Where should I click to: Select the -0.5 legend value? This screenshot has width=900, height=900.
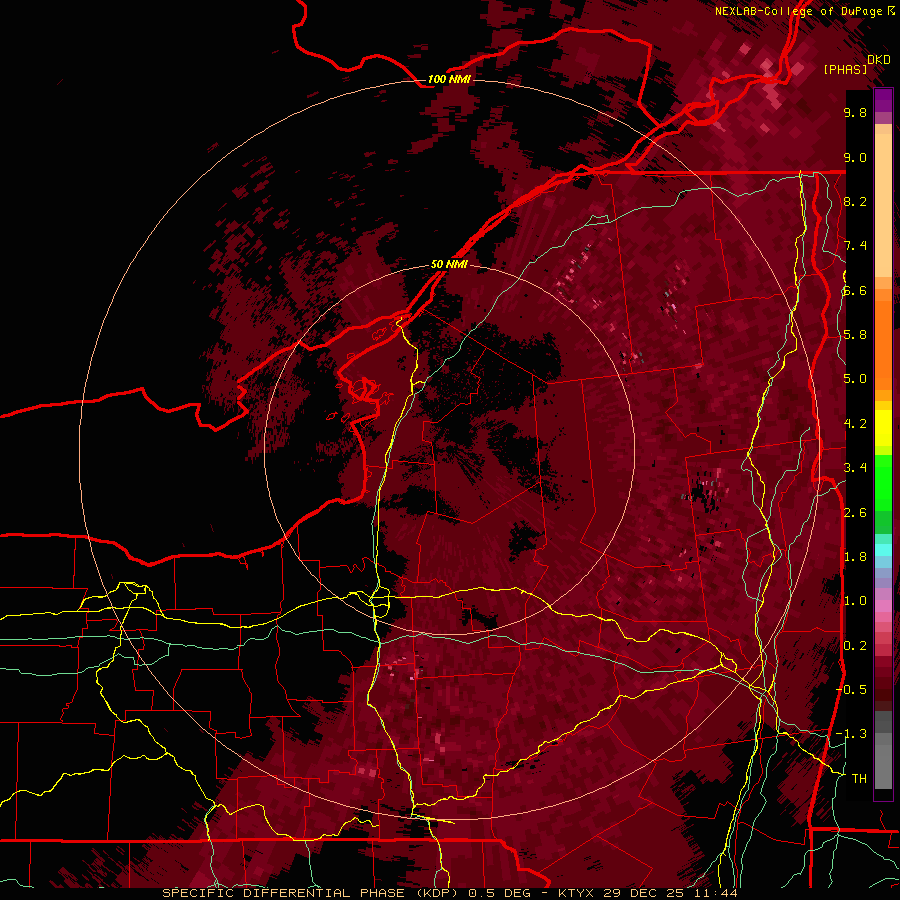click(851, 690)
